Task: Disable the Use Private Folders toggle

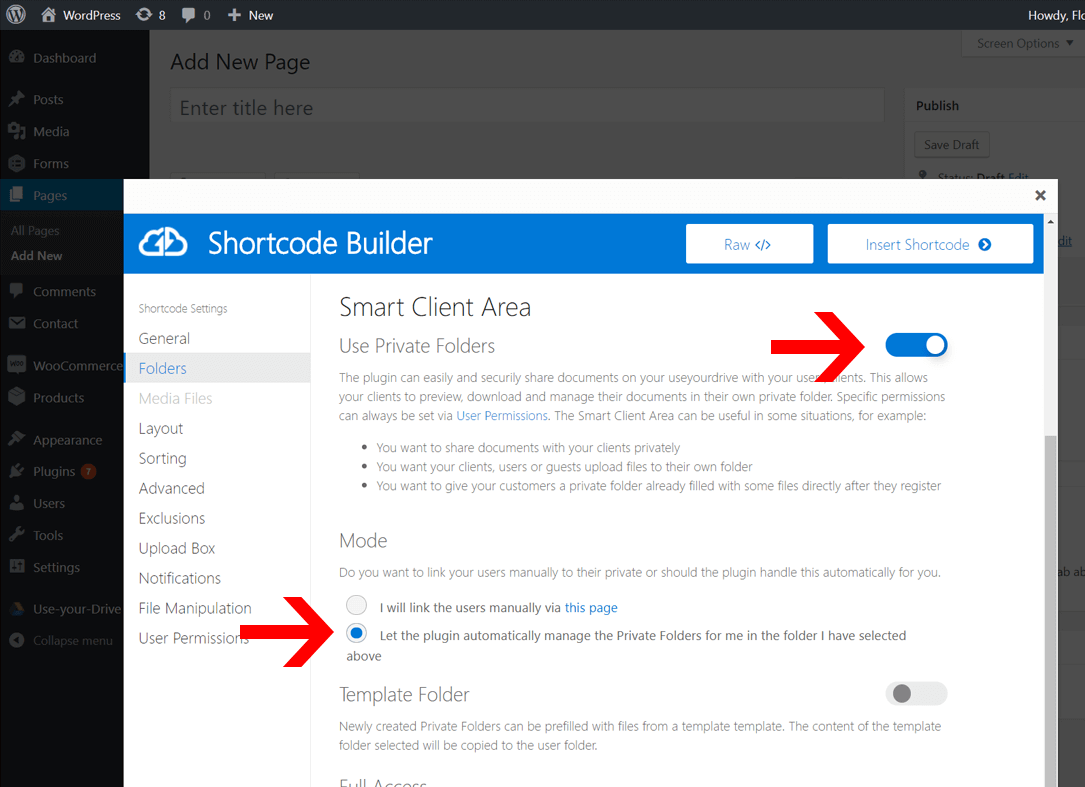Action: pos(916,345)
